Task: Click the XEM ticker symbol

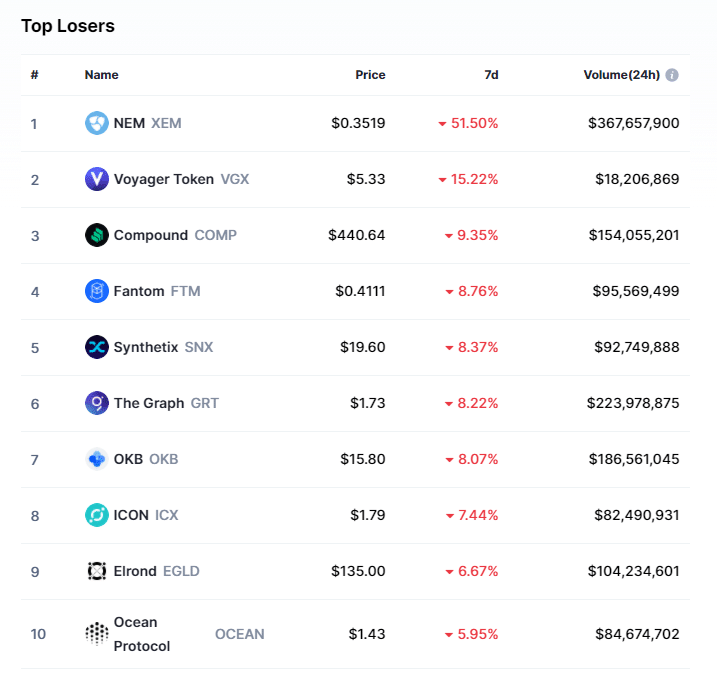Action: coord(166,123)
